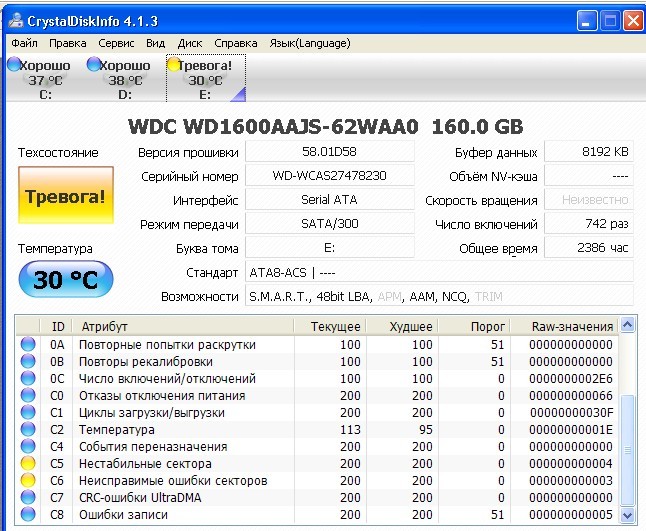The image size is (646, 531).
Task: Click the blue status icon for attribute 0B
Action: pos(28,361)
